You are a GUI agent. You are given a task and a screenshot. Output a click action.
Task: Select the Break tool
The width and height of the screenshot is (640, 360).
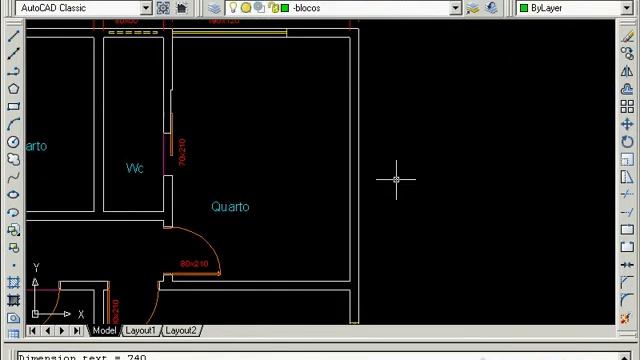coord(627,247)
